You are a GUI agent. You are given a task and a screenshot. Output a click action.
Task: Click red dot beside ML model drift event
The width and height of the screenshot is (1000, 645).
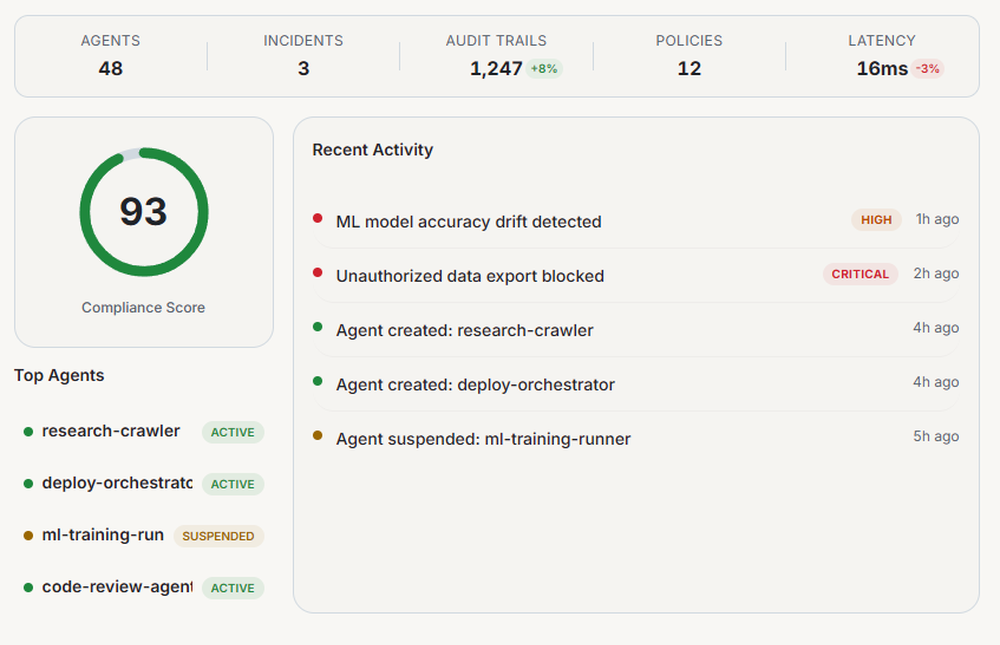tap(318, 218)
